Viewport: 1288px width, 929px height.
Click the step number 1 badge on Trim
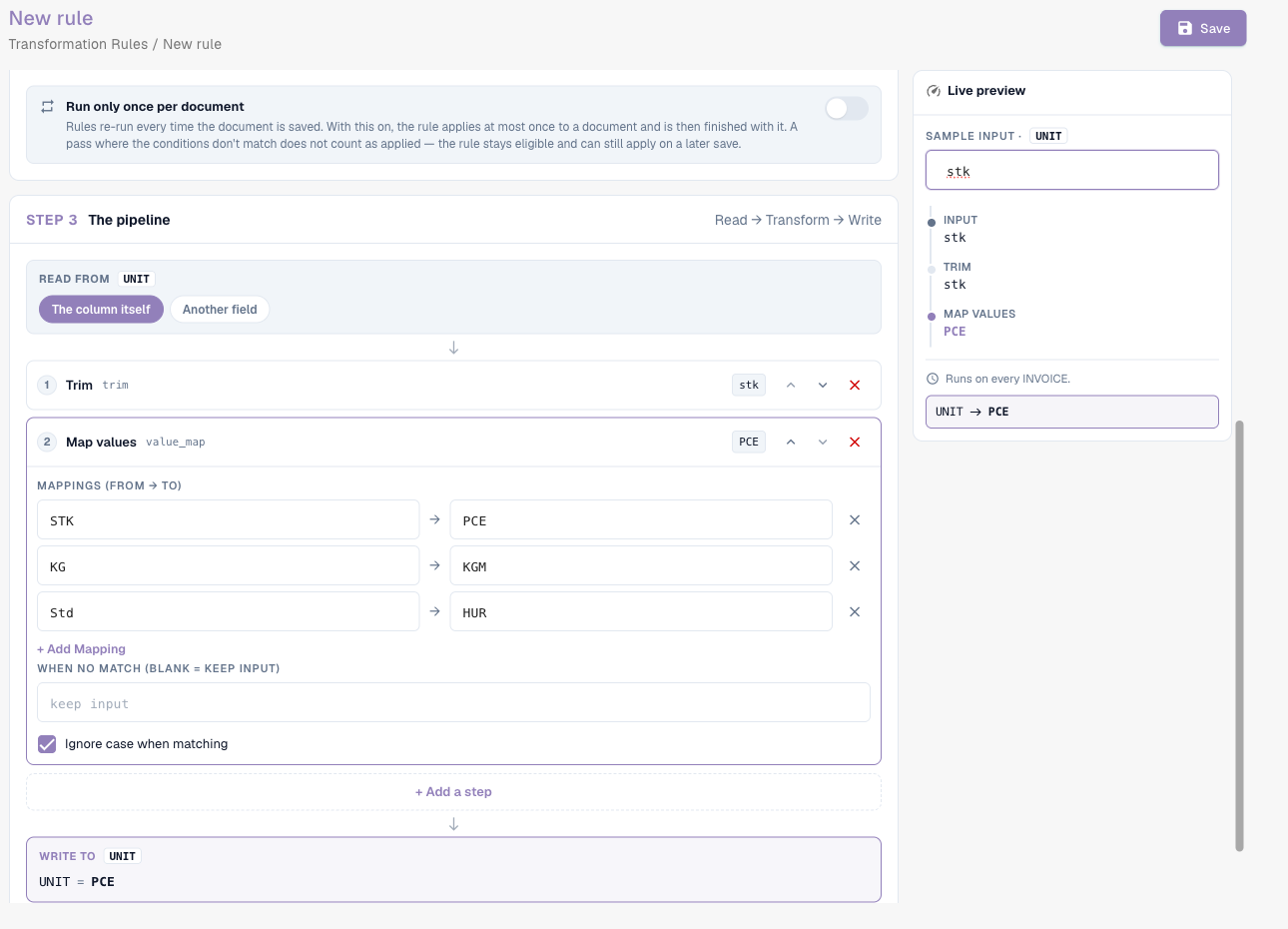tap(47, 385)
